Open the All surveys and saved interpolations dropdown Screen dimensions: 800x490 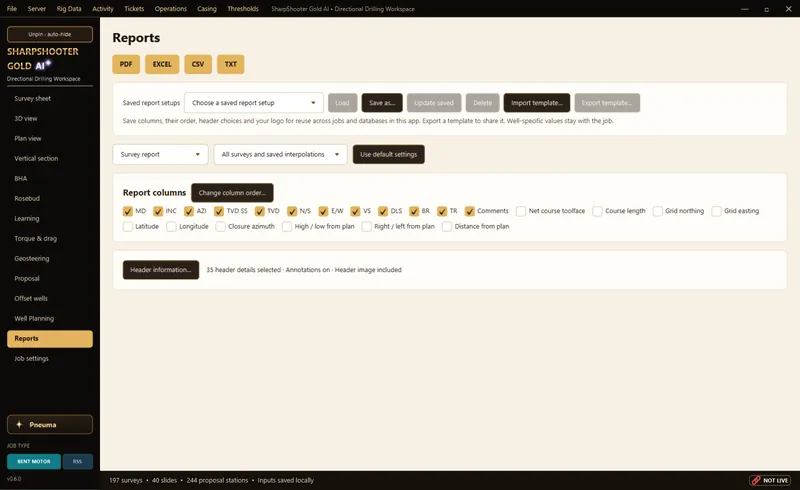point(280,154)
